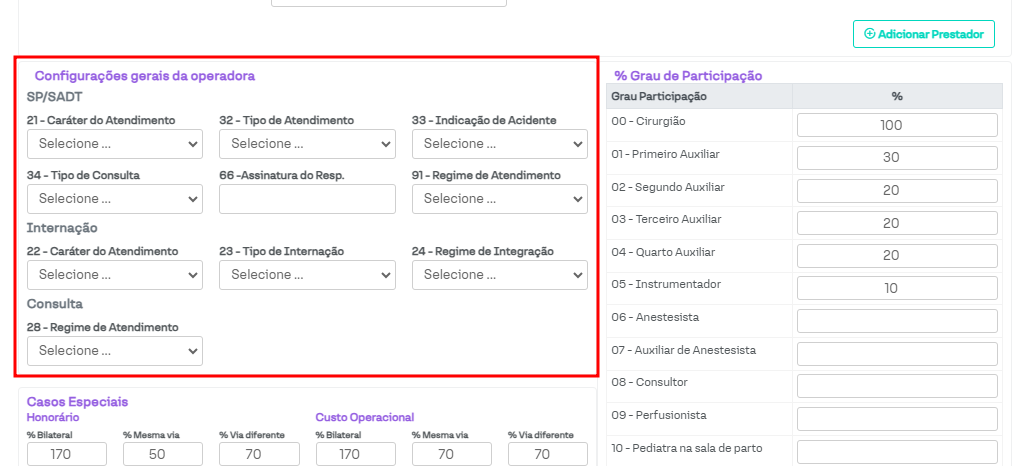The width and height of the screenshot is (1022, 466).
Task: Click the 08 - Consultor percentage field
Action: [897, 386]
